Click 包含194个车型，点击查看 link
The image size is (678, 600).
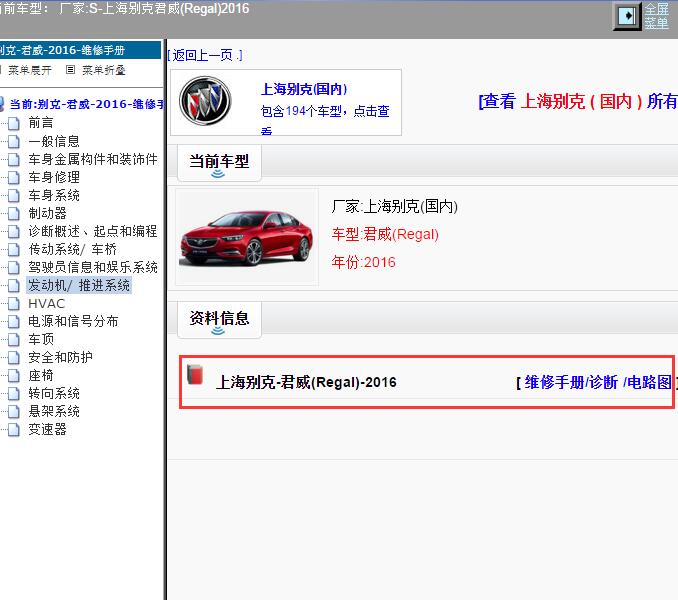325,118
